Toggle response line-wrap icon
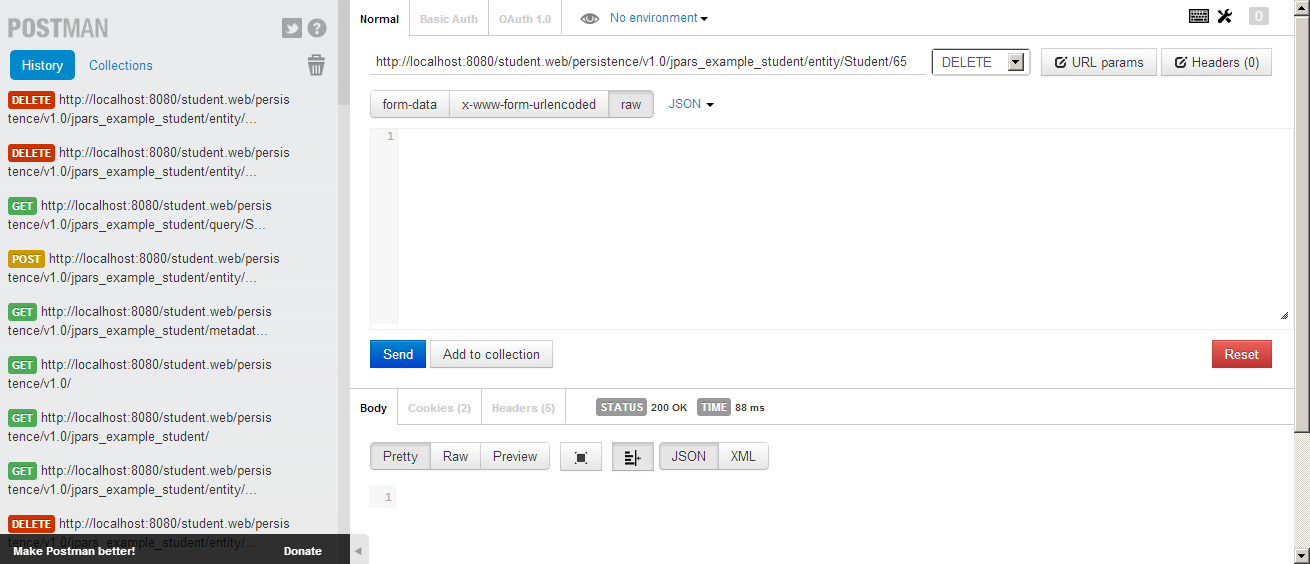This screenshot has width=1310, height=564. click(x=633, y=457)
